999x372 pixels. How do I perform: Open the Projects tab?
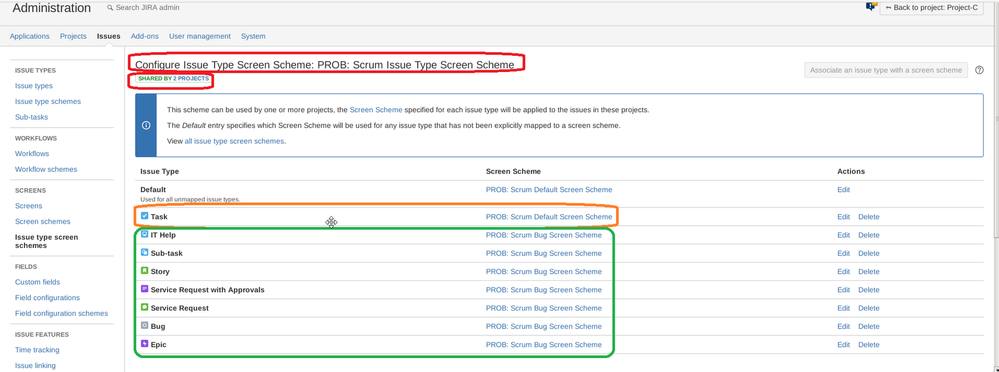[73, 36]
